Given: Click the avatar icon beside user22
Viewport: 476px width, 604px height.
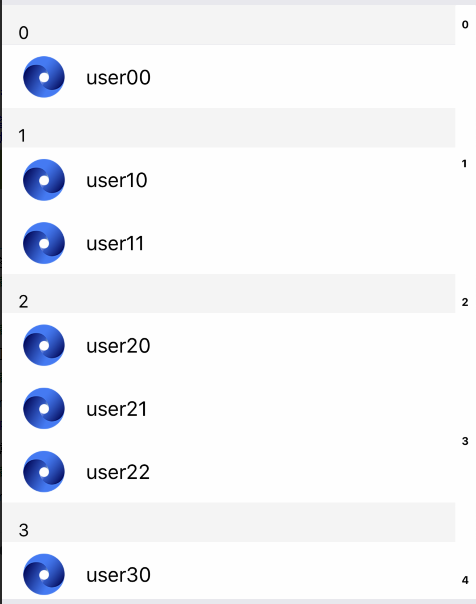Looking at the screenshot, I should click(x=44, y=471).
